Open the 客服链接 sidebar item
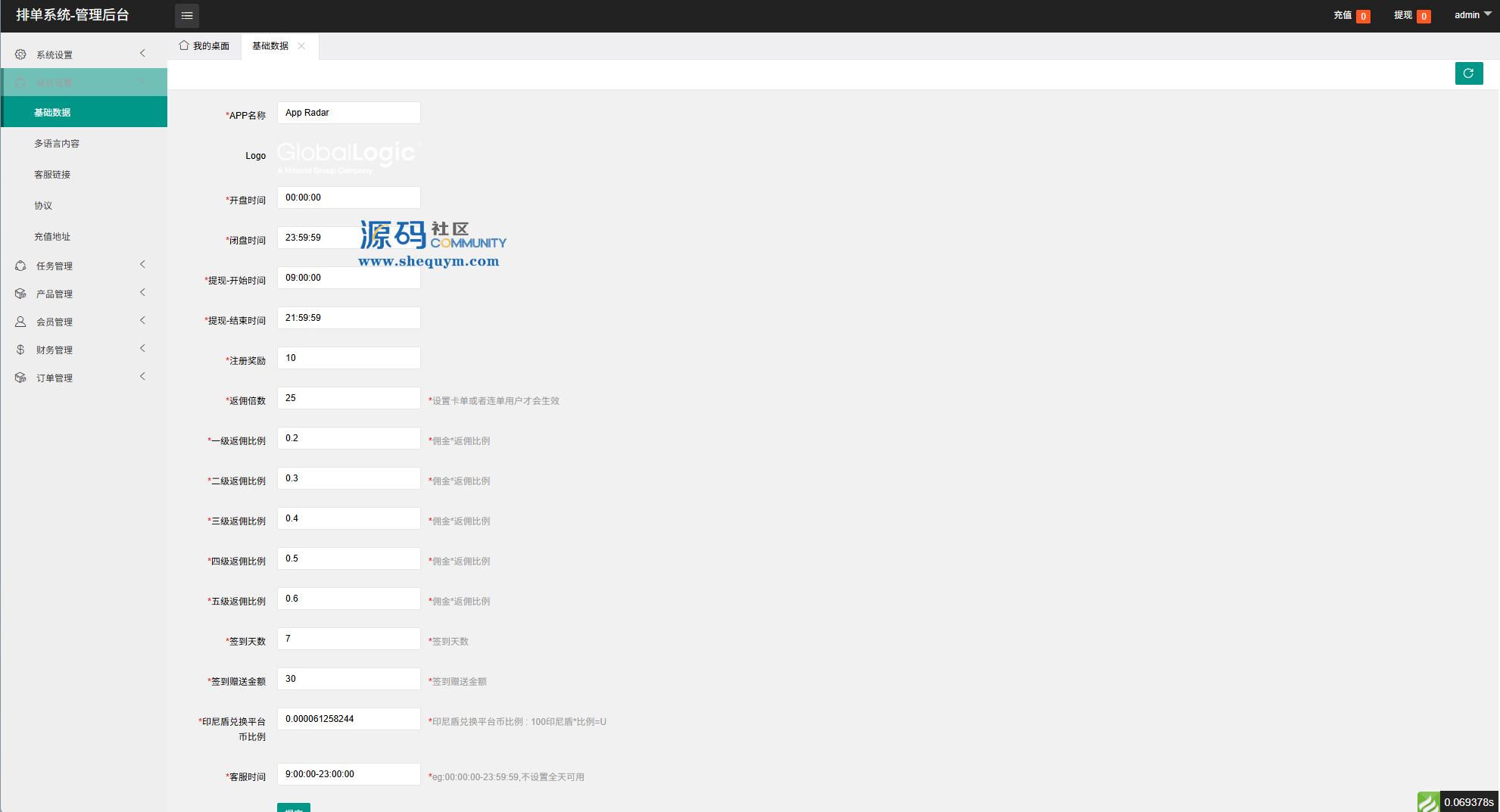1500x812 pixels. pos(52,175)
